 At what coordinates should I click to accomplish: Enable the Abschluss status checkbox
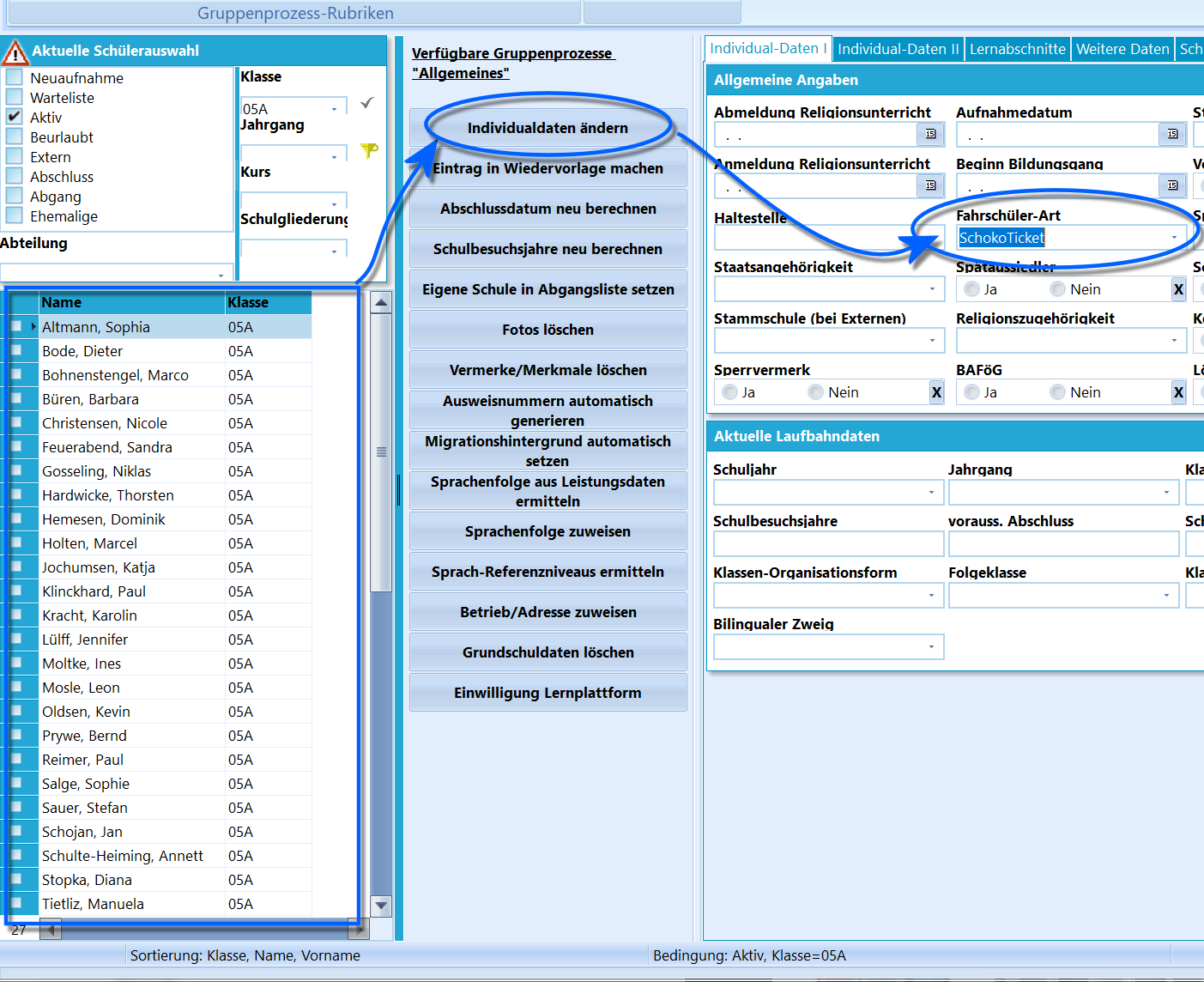pos(14,176)
